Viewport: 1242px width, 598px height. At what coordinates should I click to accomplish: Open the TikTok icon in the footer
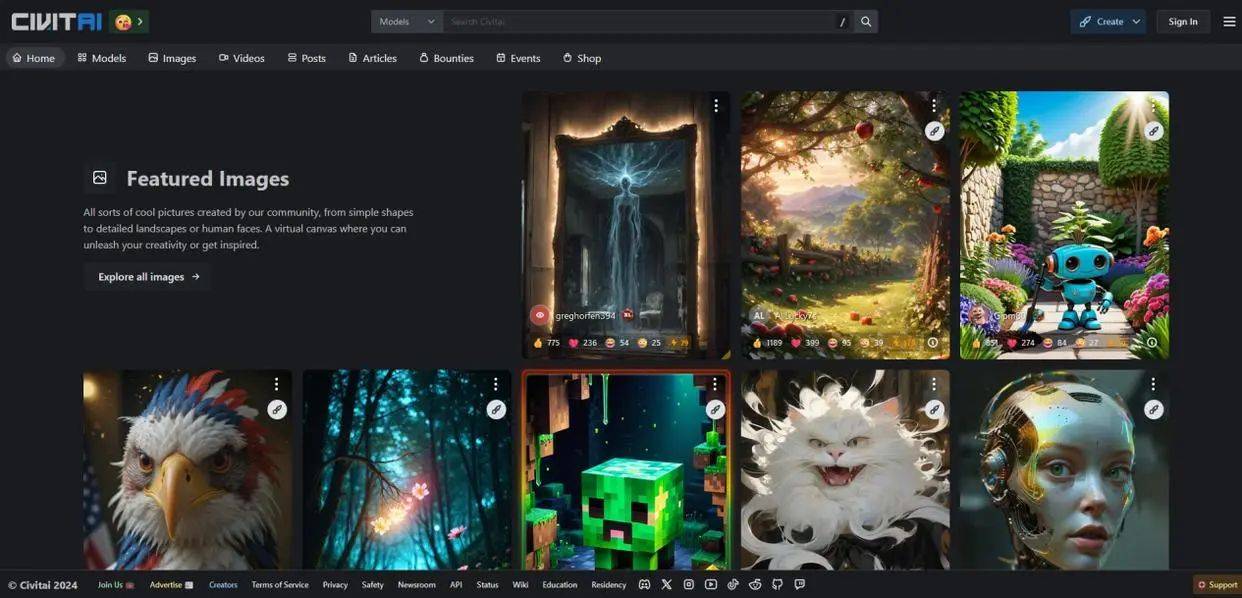[x=733, y=584]
